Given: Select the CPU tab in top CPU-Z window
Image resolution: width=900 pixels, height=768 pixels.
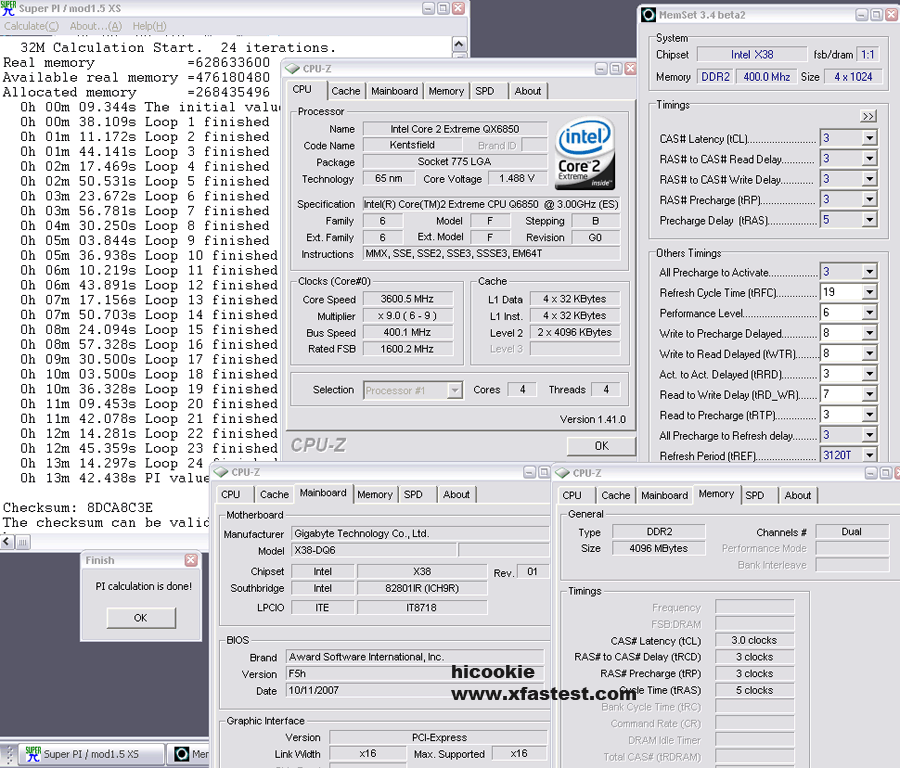Looking at the screenshot, I should point(302,90).
